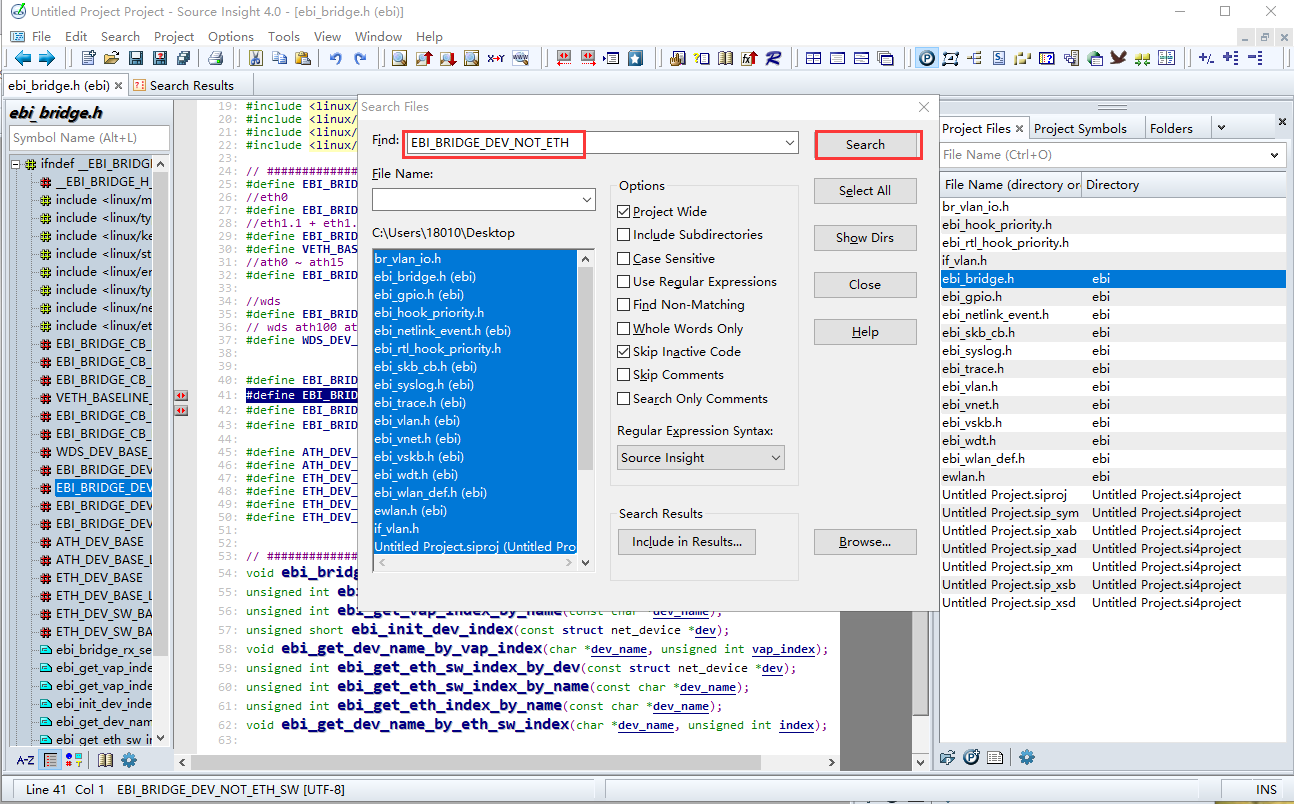Switch to the Folders tab
The image size is (1294, 804).
1171,128
